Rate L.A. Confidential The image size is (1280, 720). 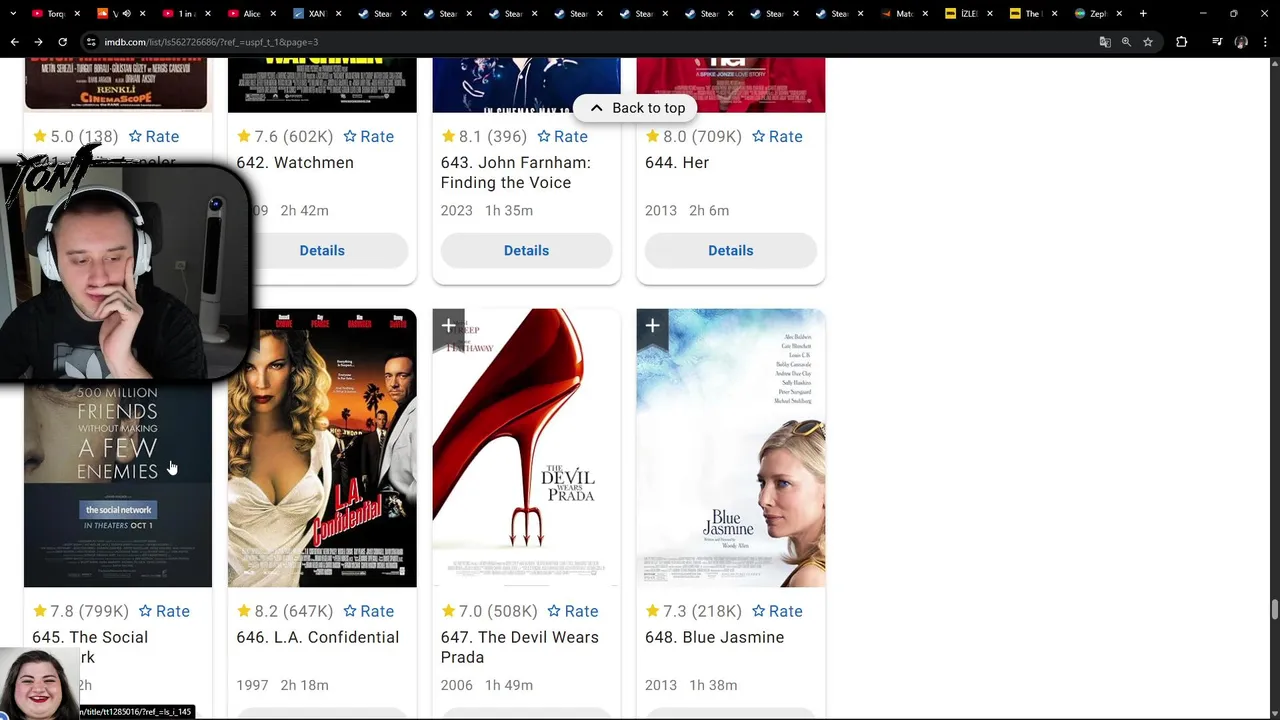coord(368,611)
